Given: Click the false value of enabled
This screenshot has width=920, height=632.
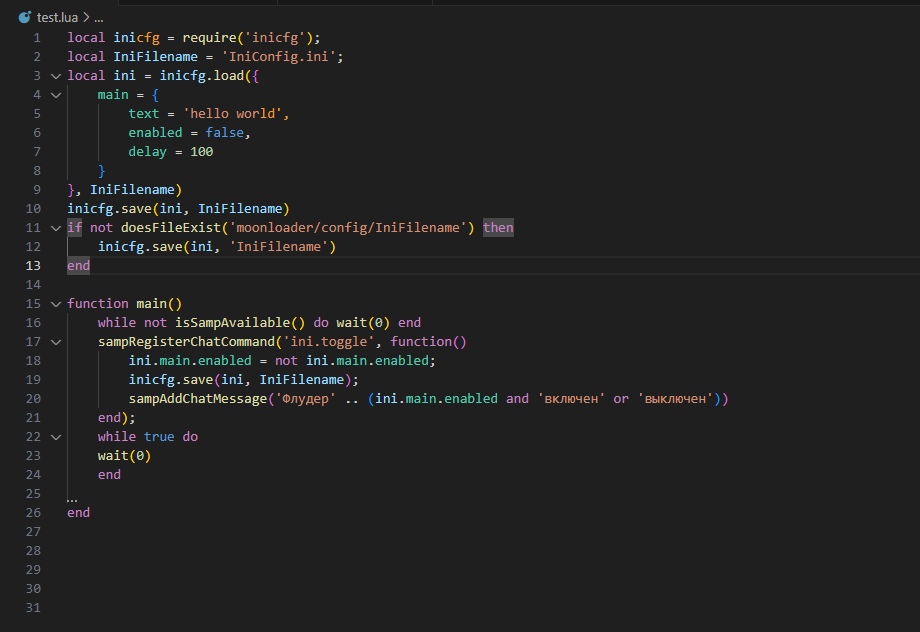Looking at the screenshot, I should point(224,133).
